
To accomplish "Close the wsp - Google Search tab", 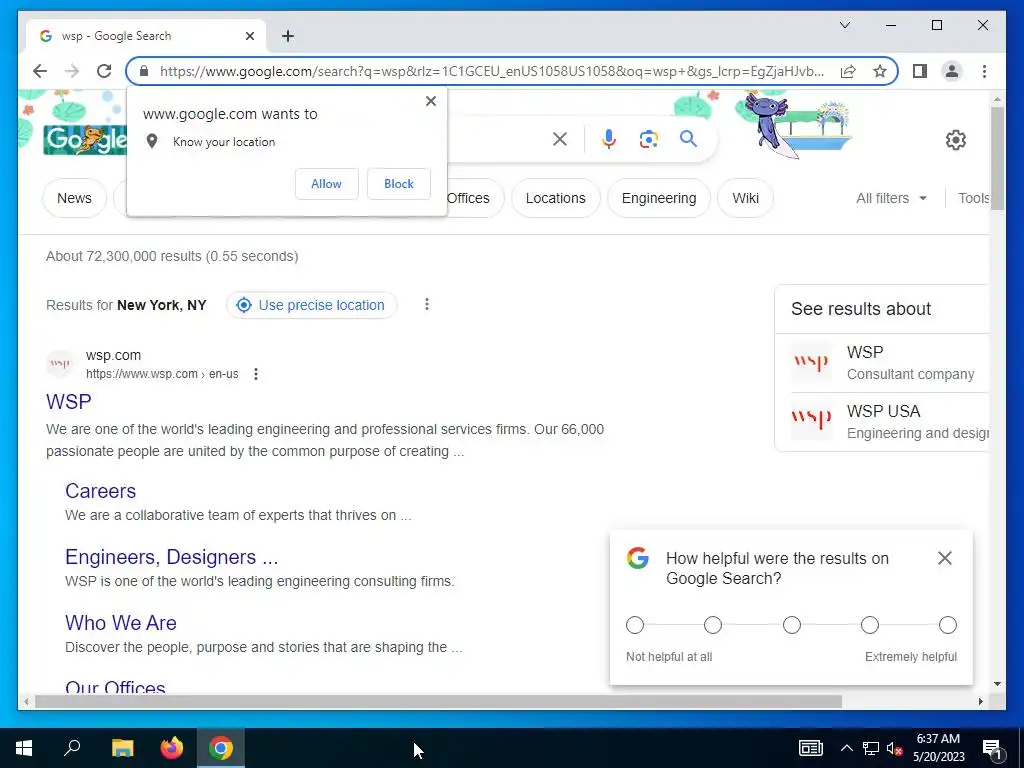I will click(249, 36).
